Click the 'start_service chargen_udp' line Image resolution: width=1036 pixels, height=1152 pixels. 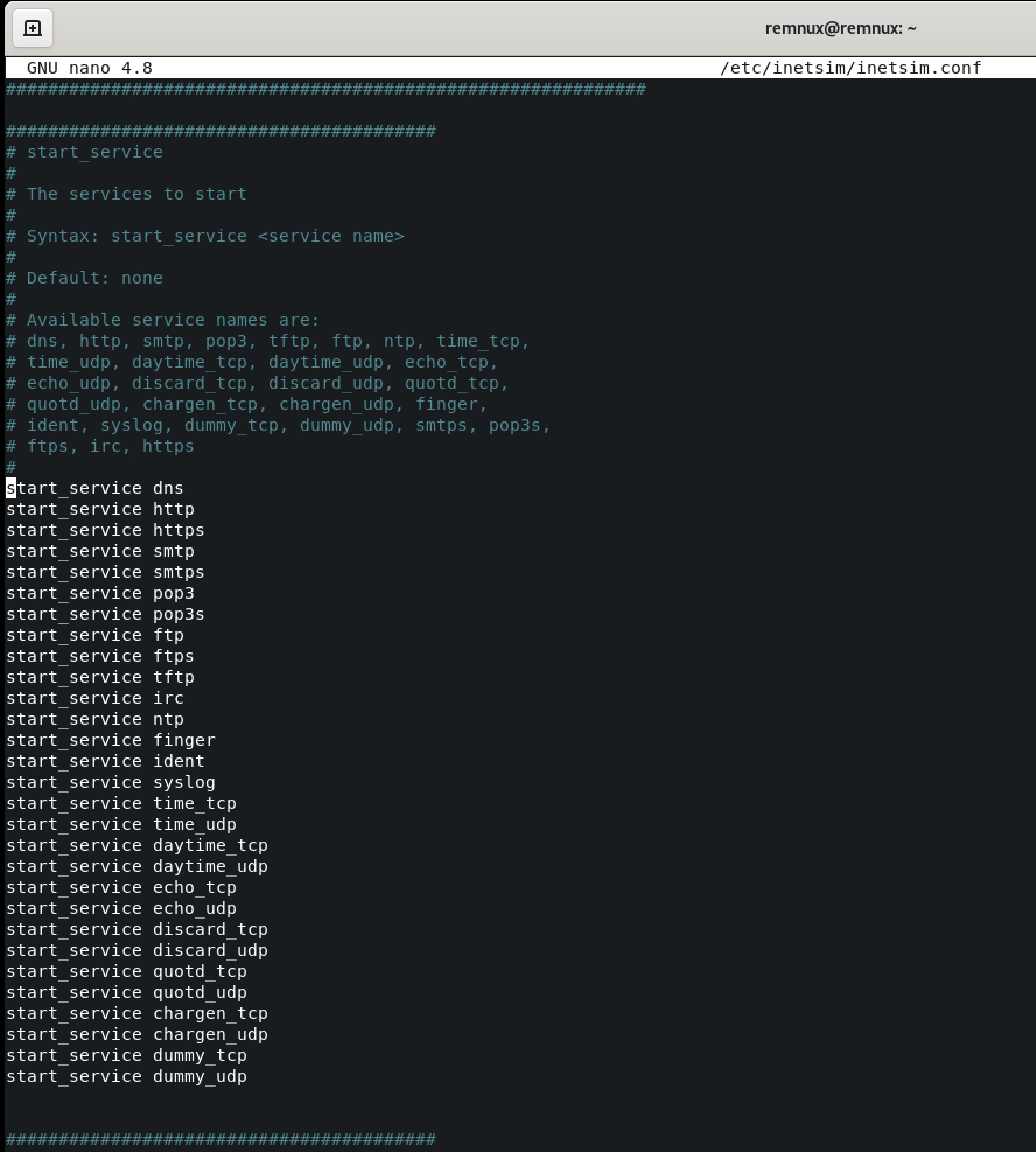pyautogui.click(x=136, y=1034)
